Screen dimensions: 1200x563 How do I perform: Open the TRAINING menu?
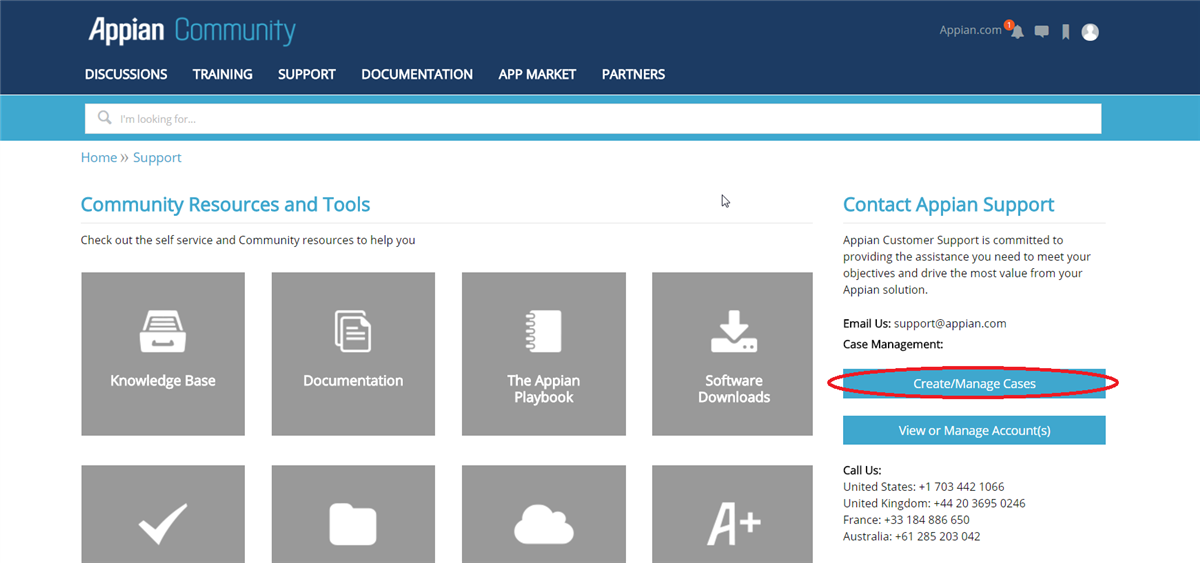[222, 74]
